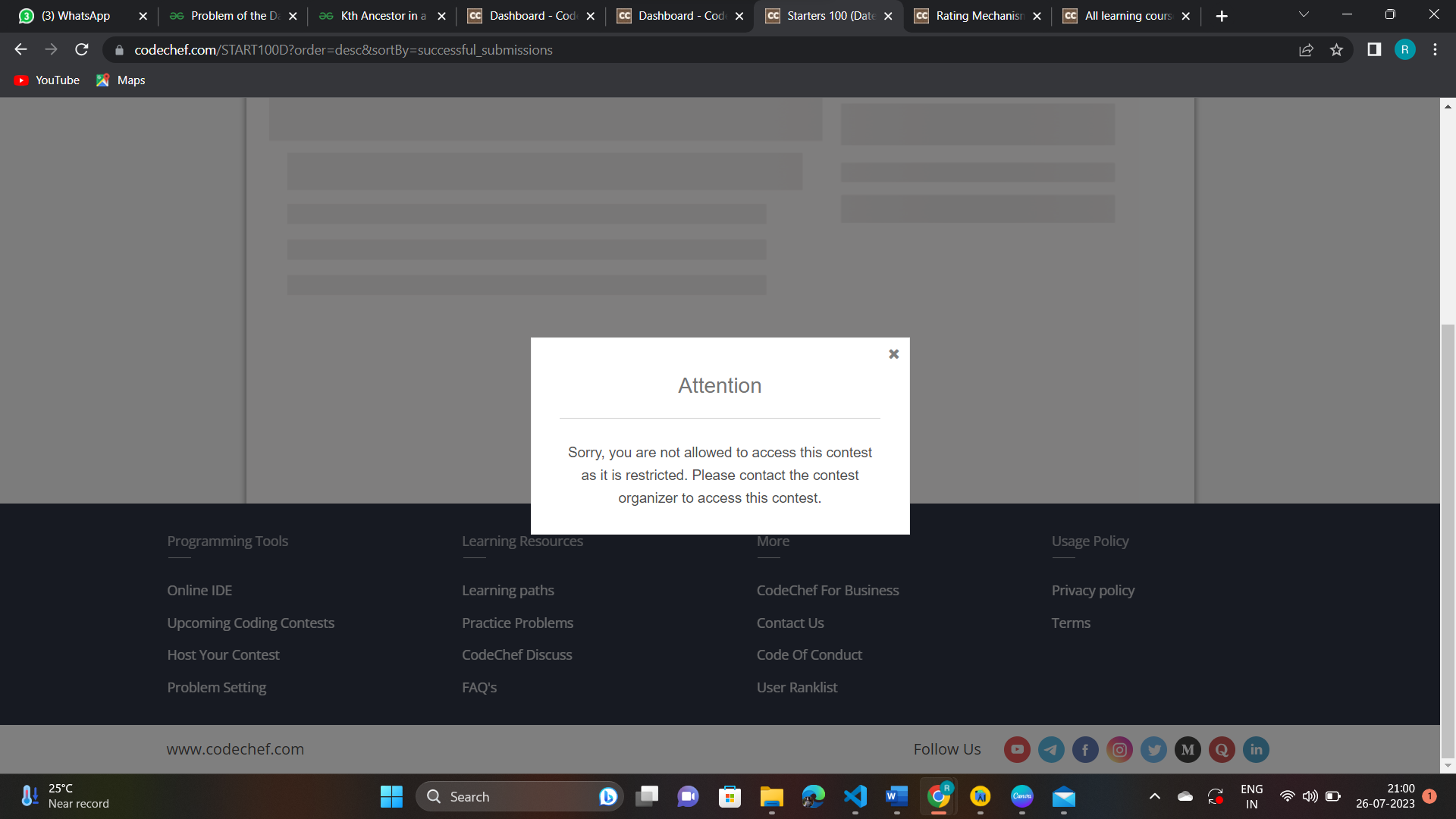The height and width of the screenshot is (819, 1456).
Task: Open CodeChef LinkedIn social icon
Action: point(1256,750)
